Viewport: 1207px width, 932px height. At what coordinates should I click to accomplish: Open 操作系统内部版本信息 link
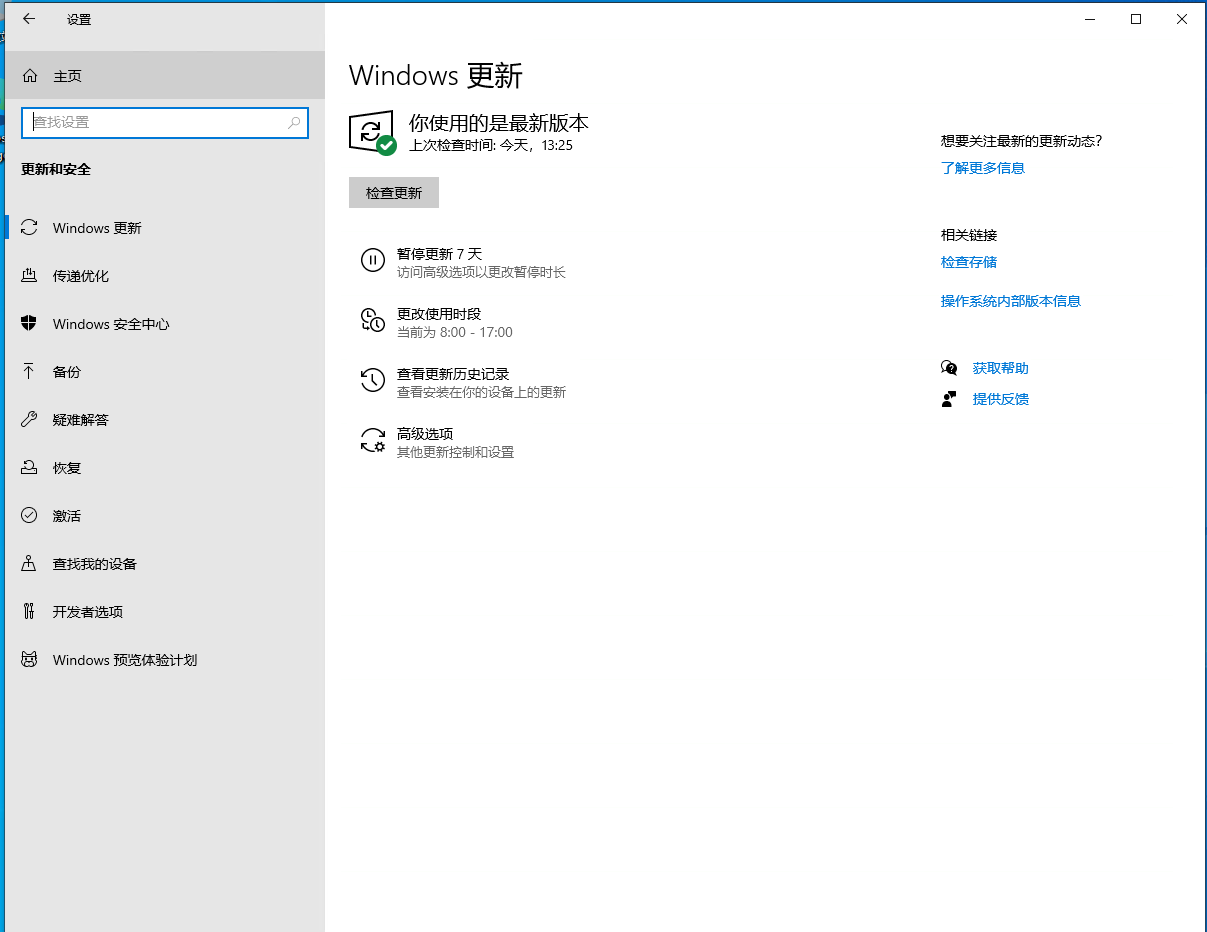(x=1011, y=301)
